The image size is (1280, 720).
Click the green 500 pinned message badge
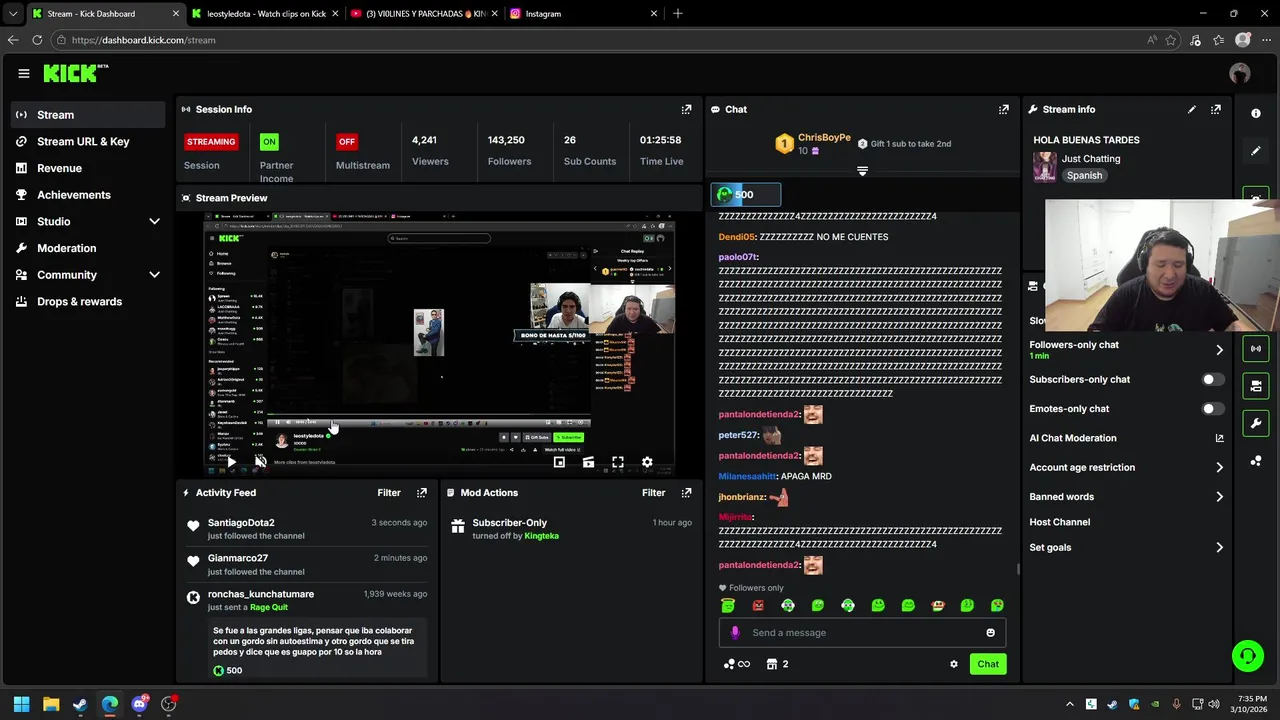[x=745, y=195]
